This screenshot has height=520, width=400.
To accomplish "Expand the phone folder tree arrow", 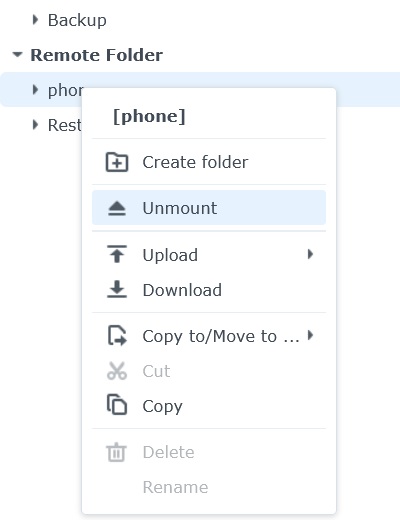I will pos(35,89).
